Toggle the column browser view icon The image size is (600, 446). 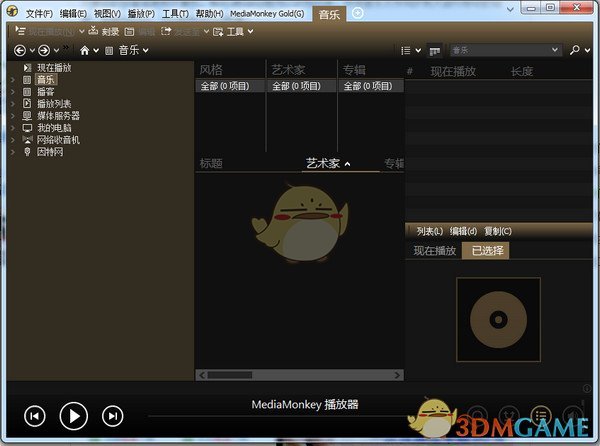[434, 50]
